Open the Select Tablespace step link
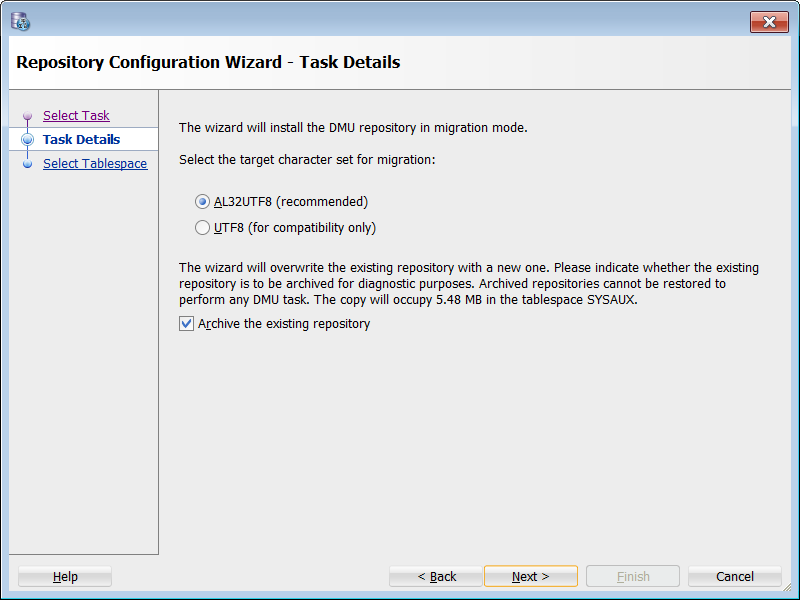This screenshot has width=800, height=600. [95, 163]
